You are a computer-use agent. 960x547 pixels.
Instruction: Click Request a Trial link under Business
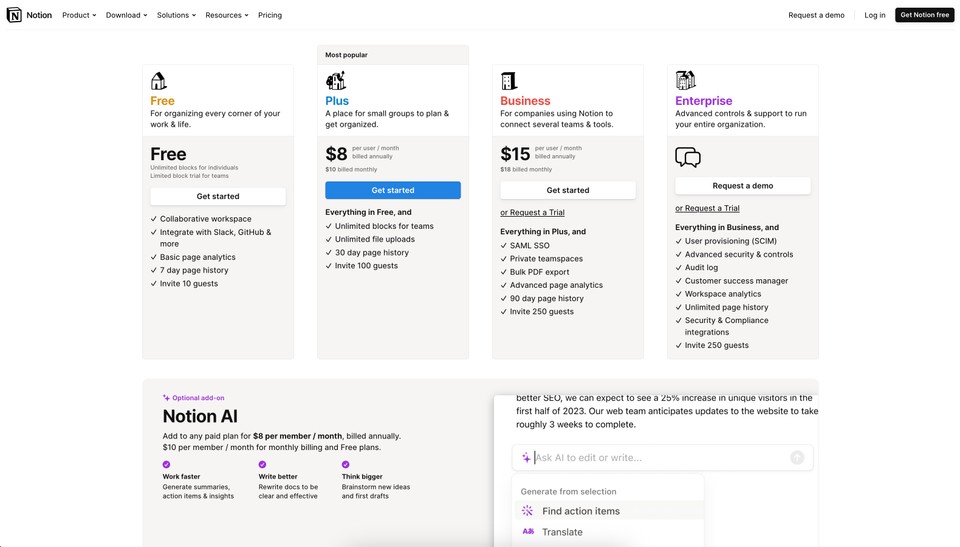pyautogui.click(x=532, y=213)
